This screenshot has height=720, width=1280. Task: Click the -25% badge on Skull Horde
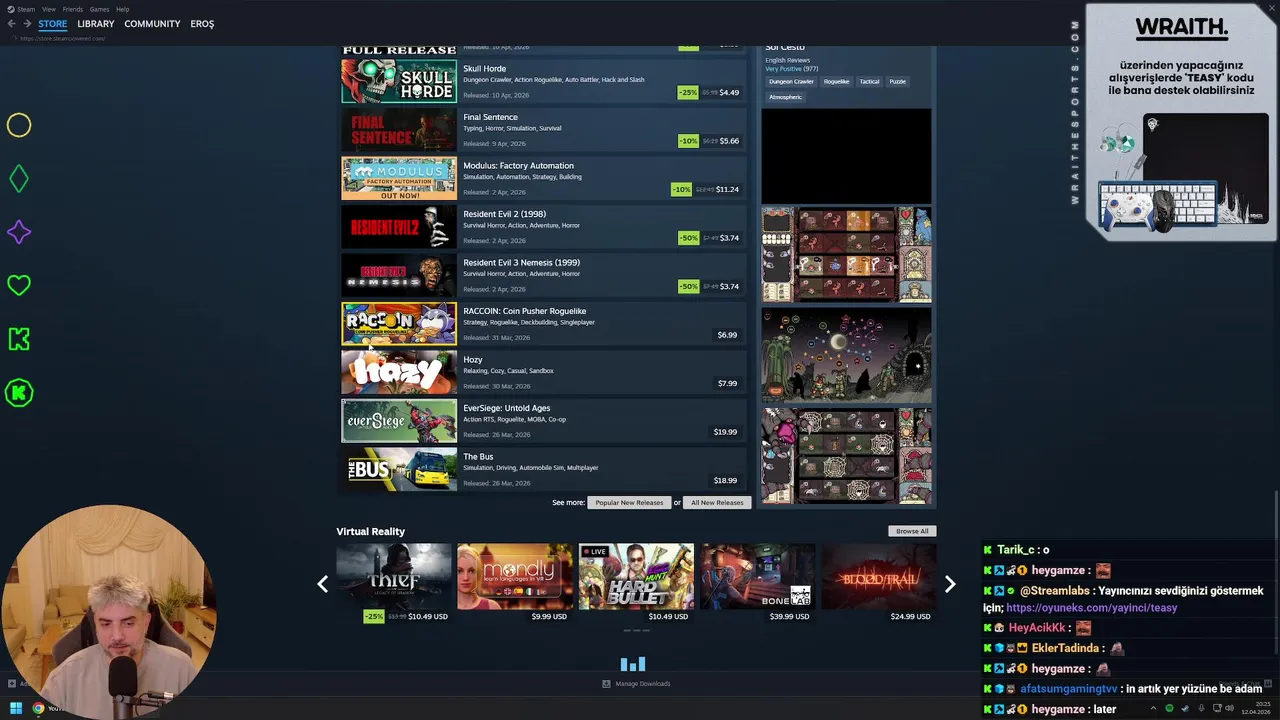pyautogui.click(x=688, y=92)
